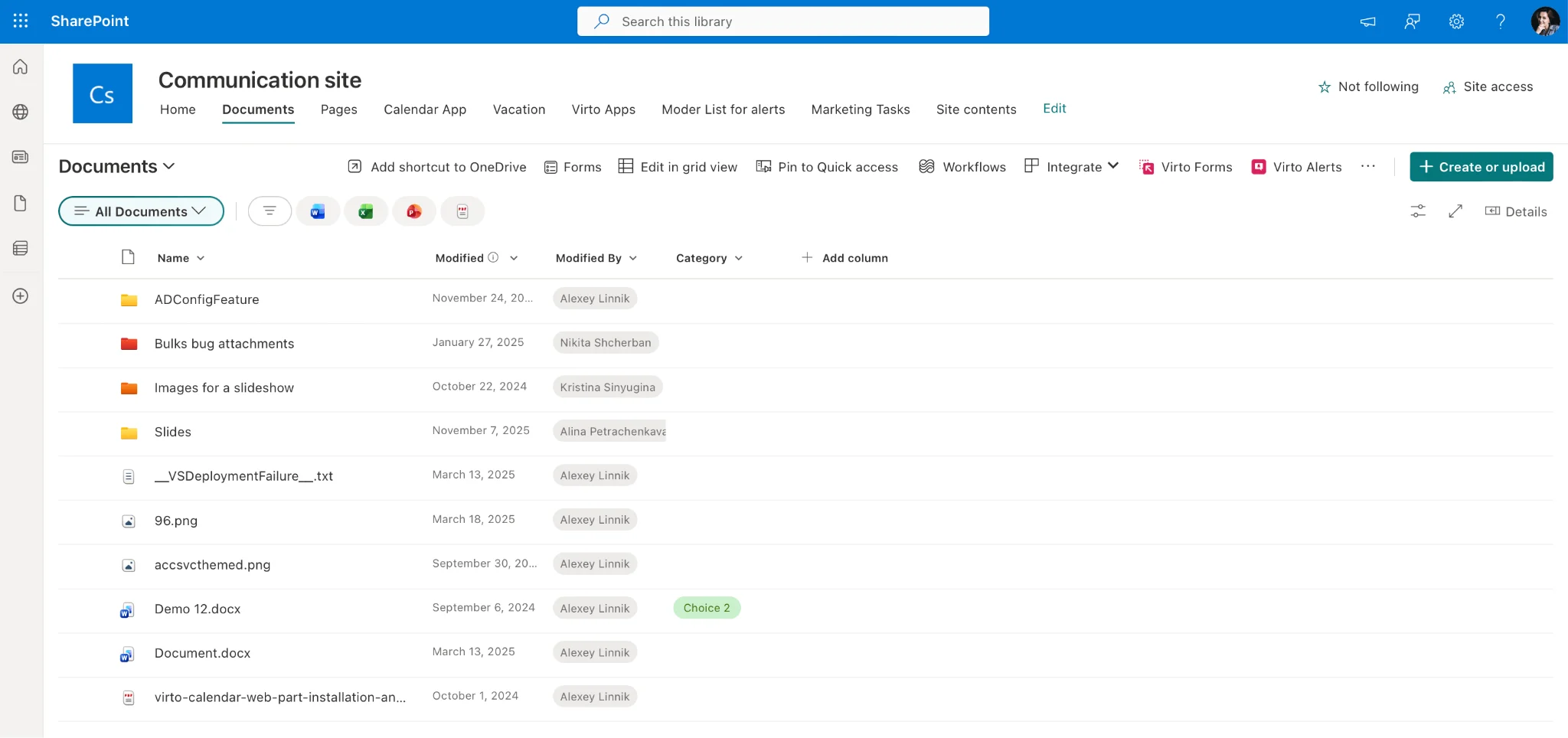Open Virto Forms command
Screen dimensions: 1568x738
[x=1185, y=167]
